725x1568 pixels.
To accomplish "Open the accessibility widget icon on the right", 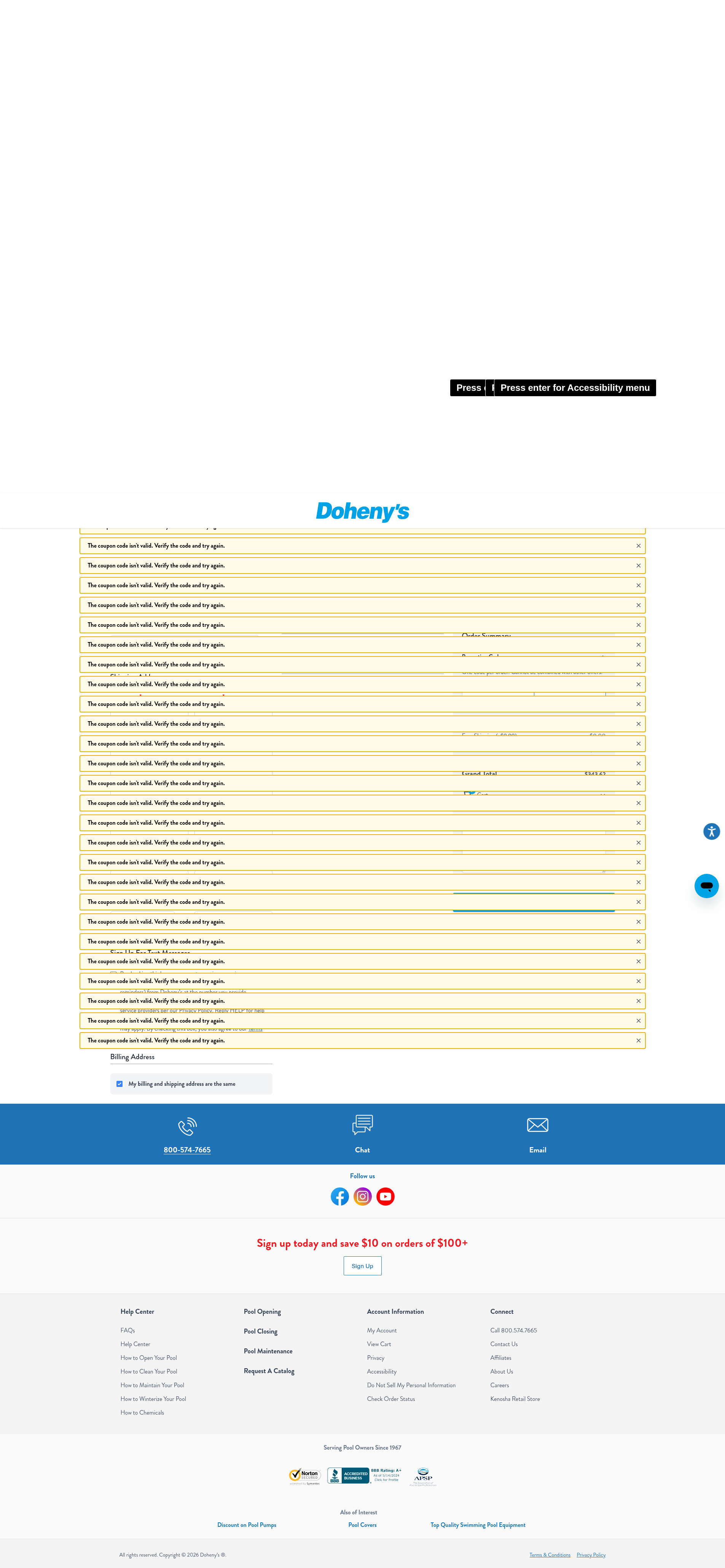I will [711, 832].
